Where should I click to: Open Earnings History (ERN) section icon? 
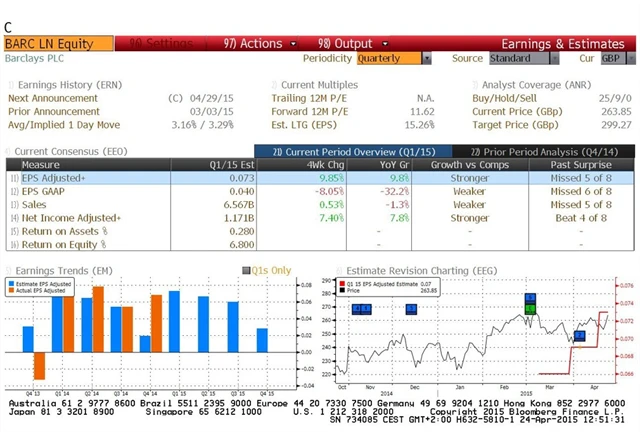(10, 86)
